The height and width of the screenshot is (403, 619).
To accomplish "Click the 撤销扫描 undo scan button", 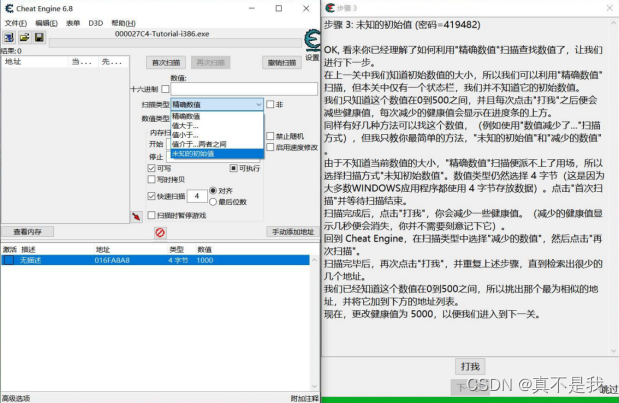I will (282, 62).
